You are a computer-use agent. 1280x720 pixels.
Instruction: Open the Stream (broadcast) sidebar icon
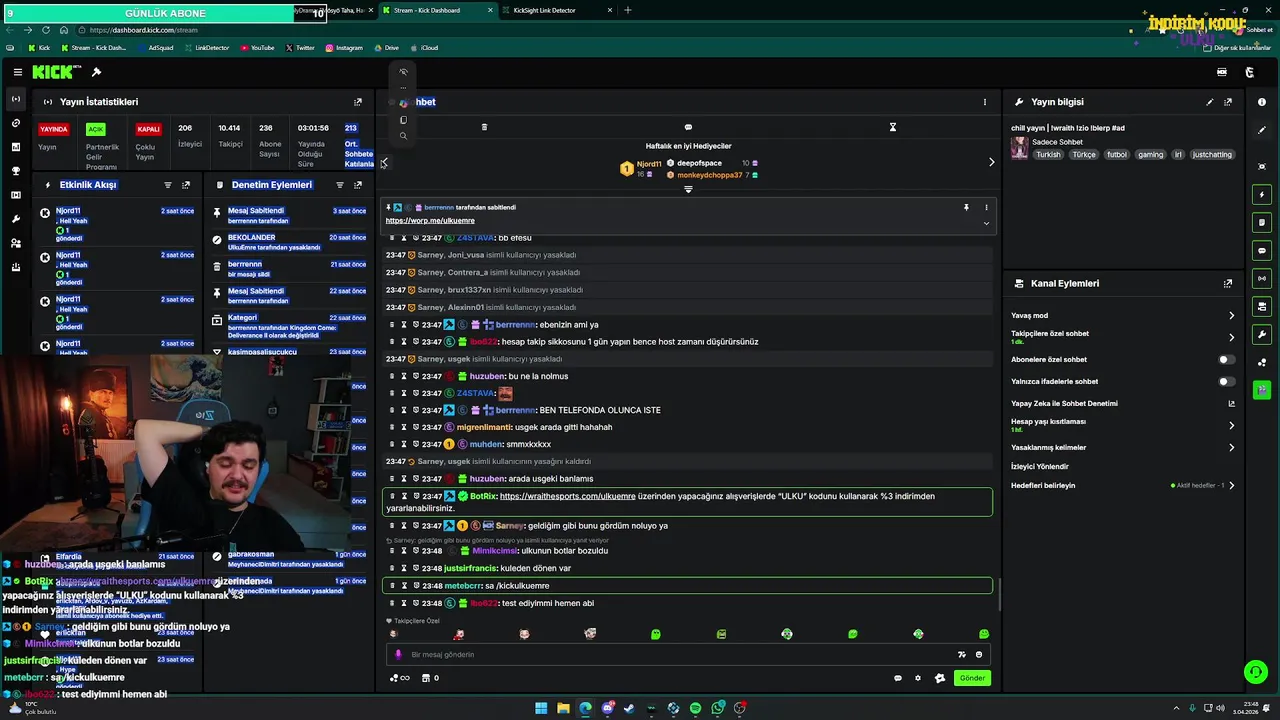click(15, 99)
